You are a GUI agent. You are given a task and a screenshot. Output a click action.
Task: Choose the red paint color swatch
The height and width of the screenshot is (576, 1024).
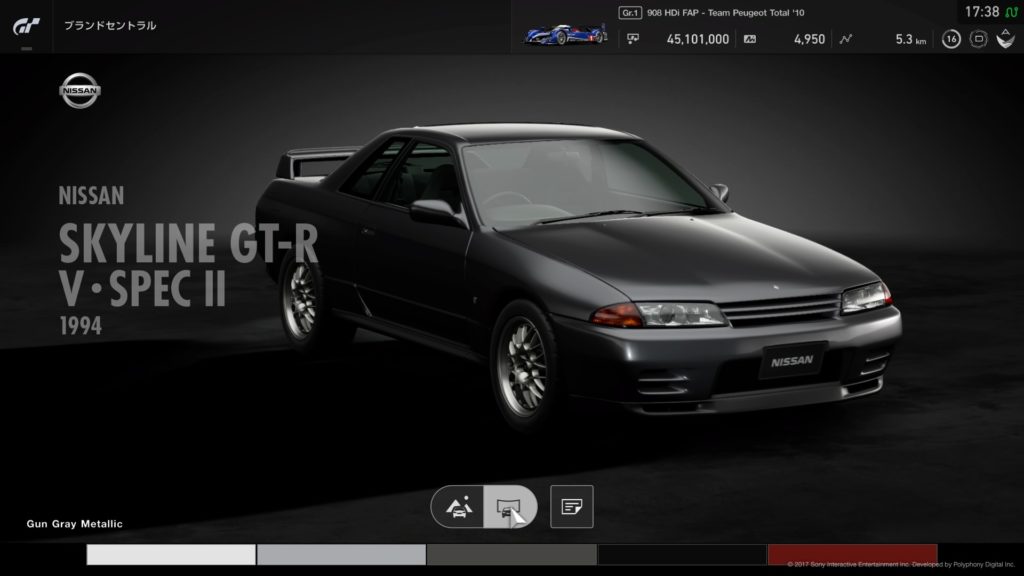pos(852,554)
